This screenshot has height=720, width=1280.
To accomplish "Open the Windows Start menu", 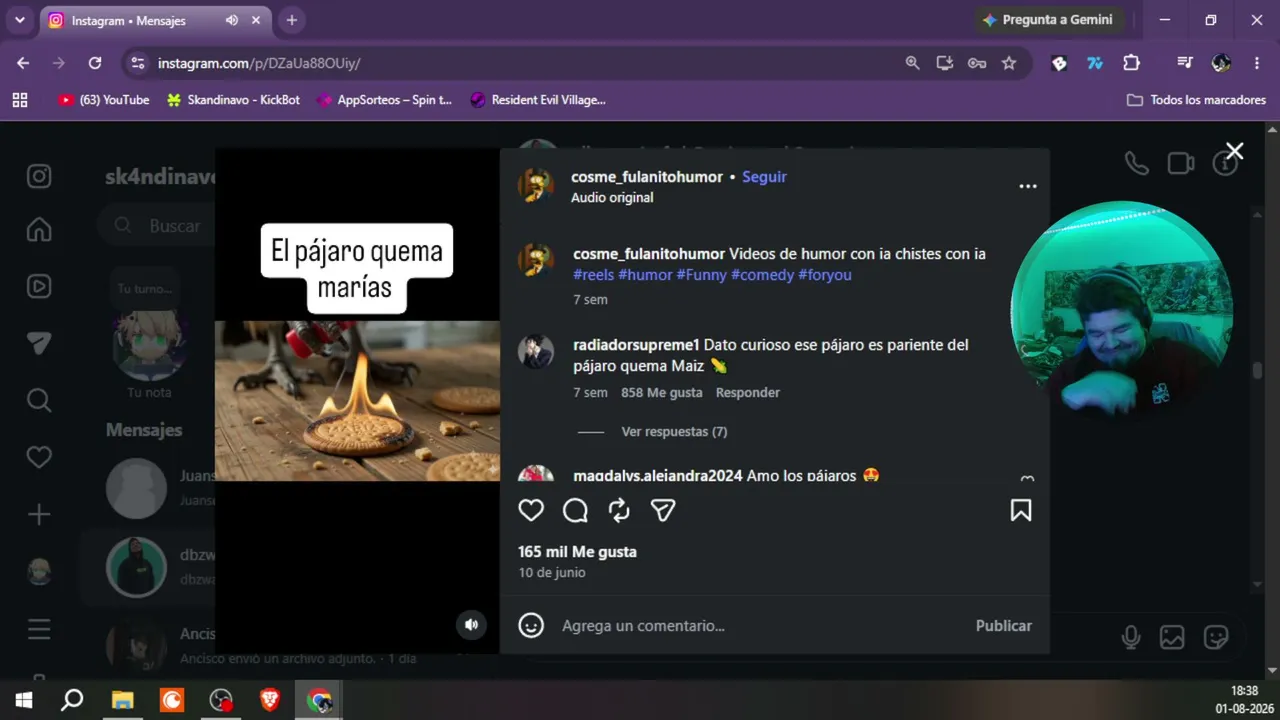I will click(x=24, y=700).
